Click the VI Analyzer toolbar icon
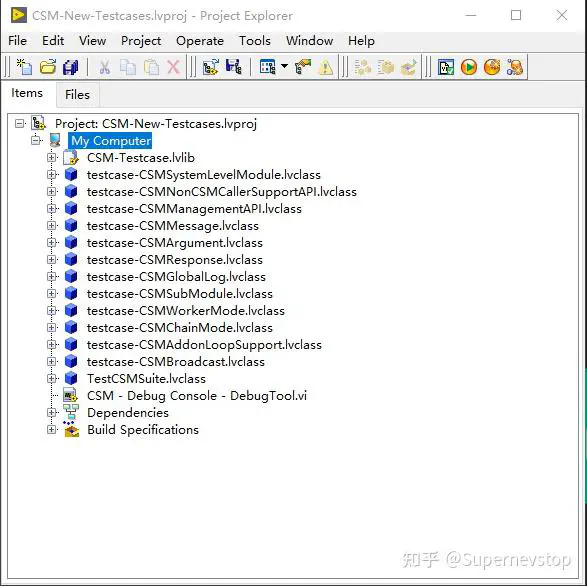The width and height of the screenshot is (587, 586). pos(446,67)
